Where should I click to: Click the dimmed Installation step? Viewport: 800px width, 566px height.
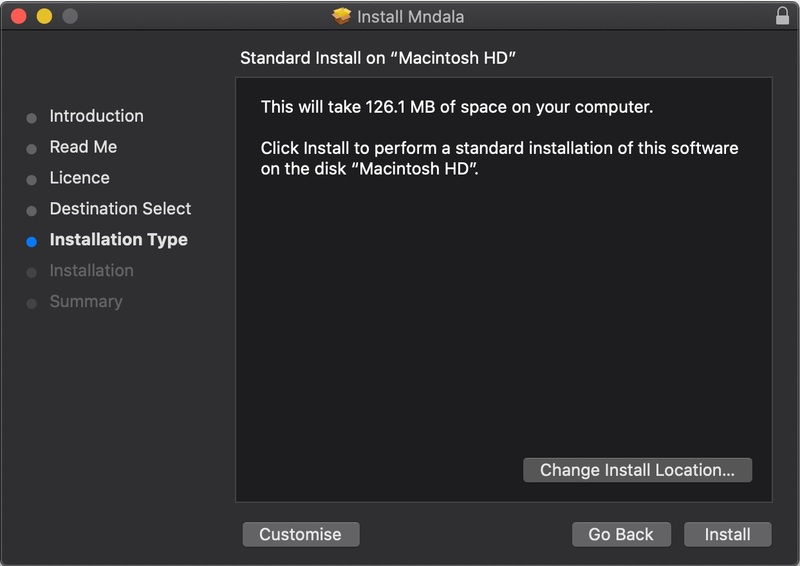tap(91, 271)
